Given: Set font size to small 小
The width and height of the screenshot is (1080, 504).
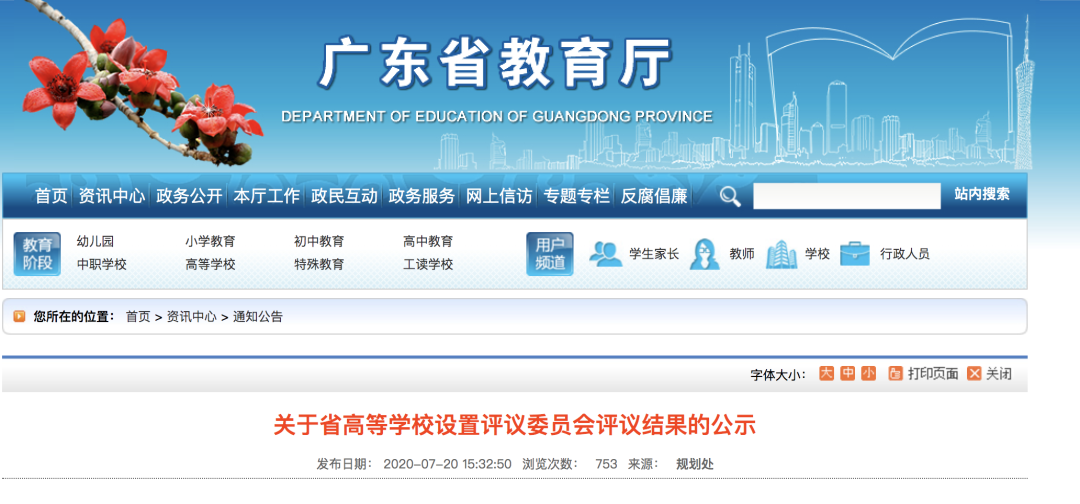Looking at the screenshot, I should (869, 373).
